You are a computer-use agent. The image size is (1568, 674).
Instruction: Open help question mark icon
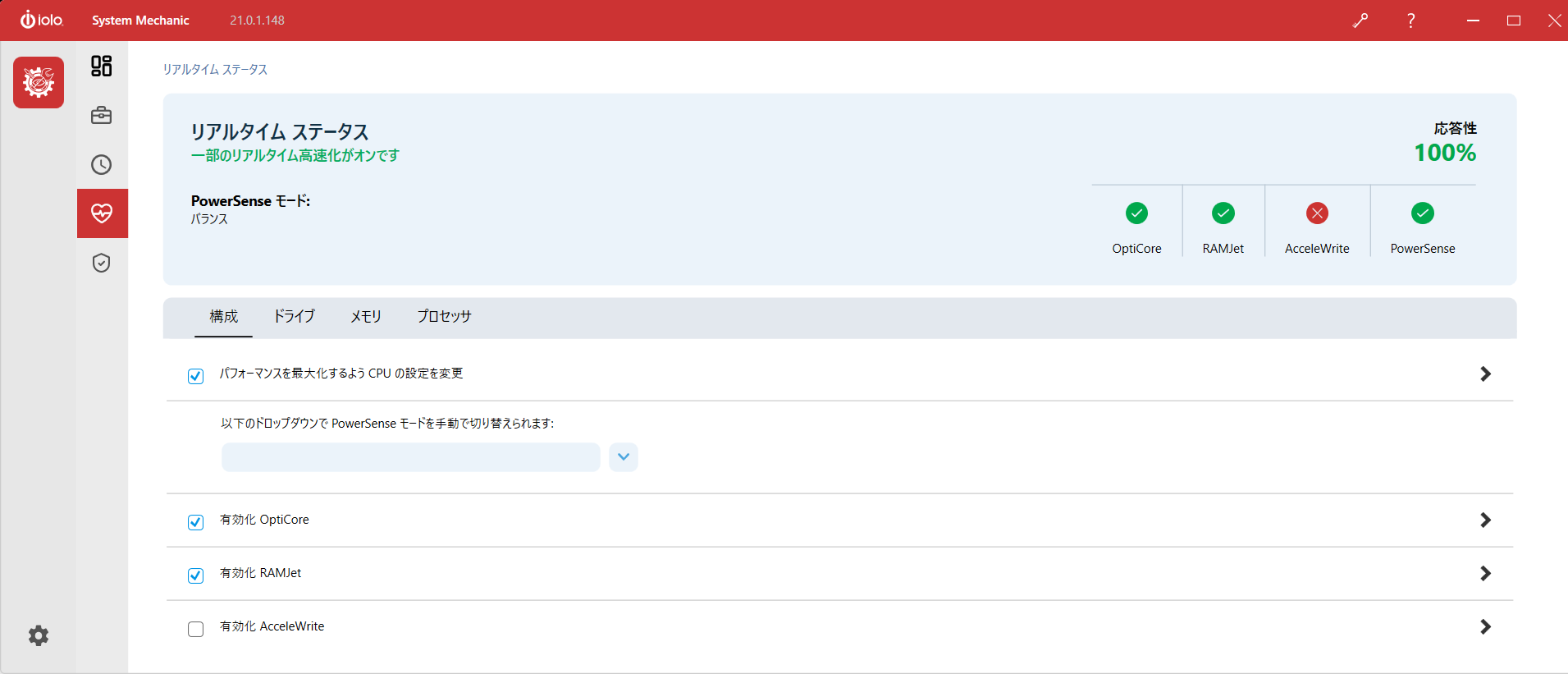(1410, 21)
